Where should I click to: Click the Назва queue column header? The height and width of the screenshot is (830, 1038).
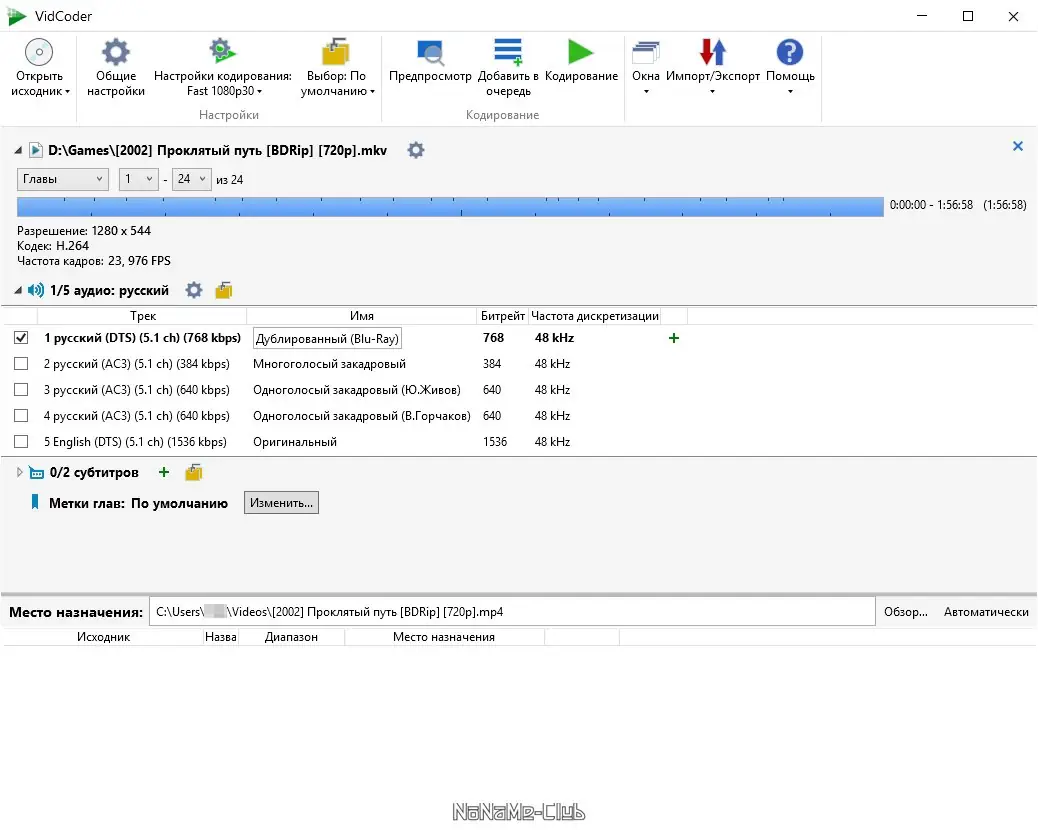(x=220, y=637)
